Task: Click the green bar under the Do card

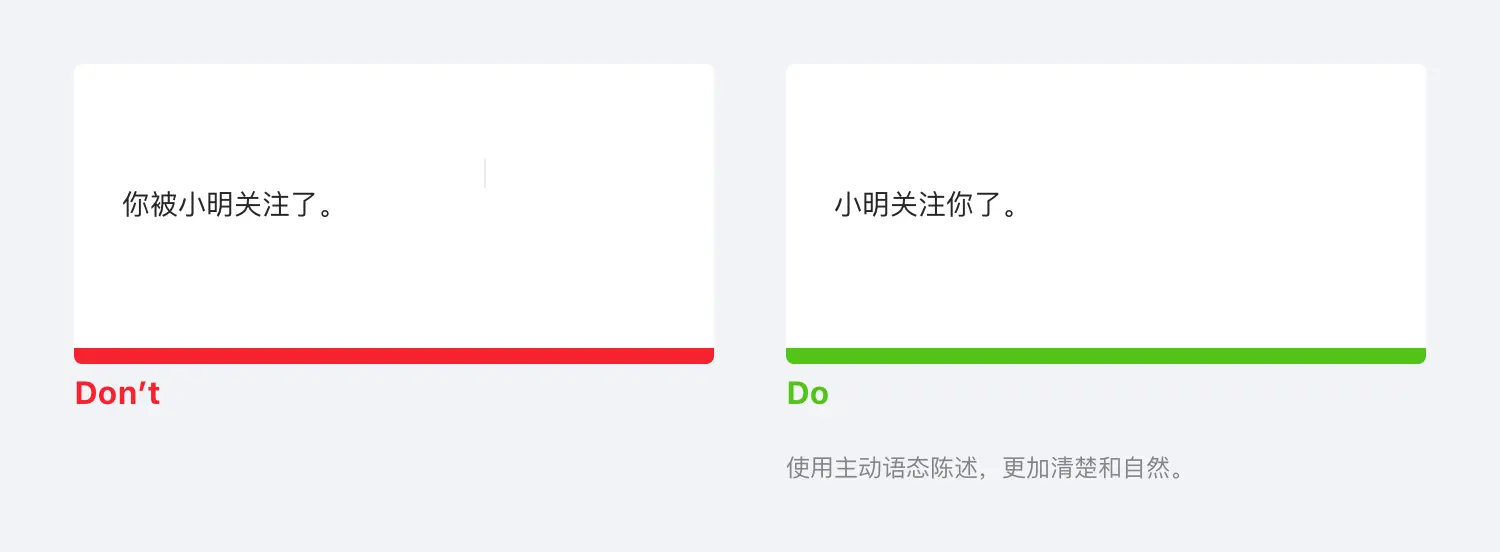Action: pos(1105,356)
